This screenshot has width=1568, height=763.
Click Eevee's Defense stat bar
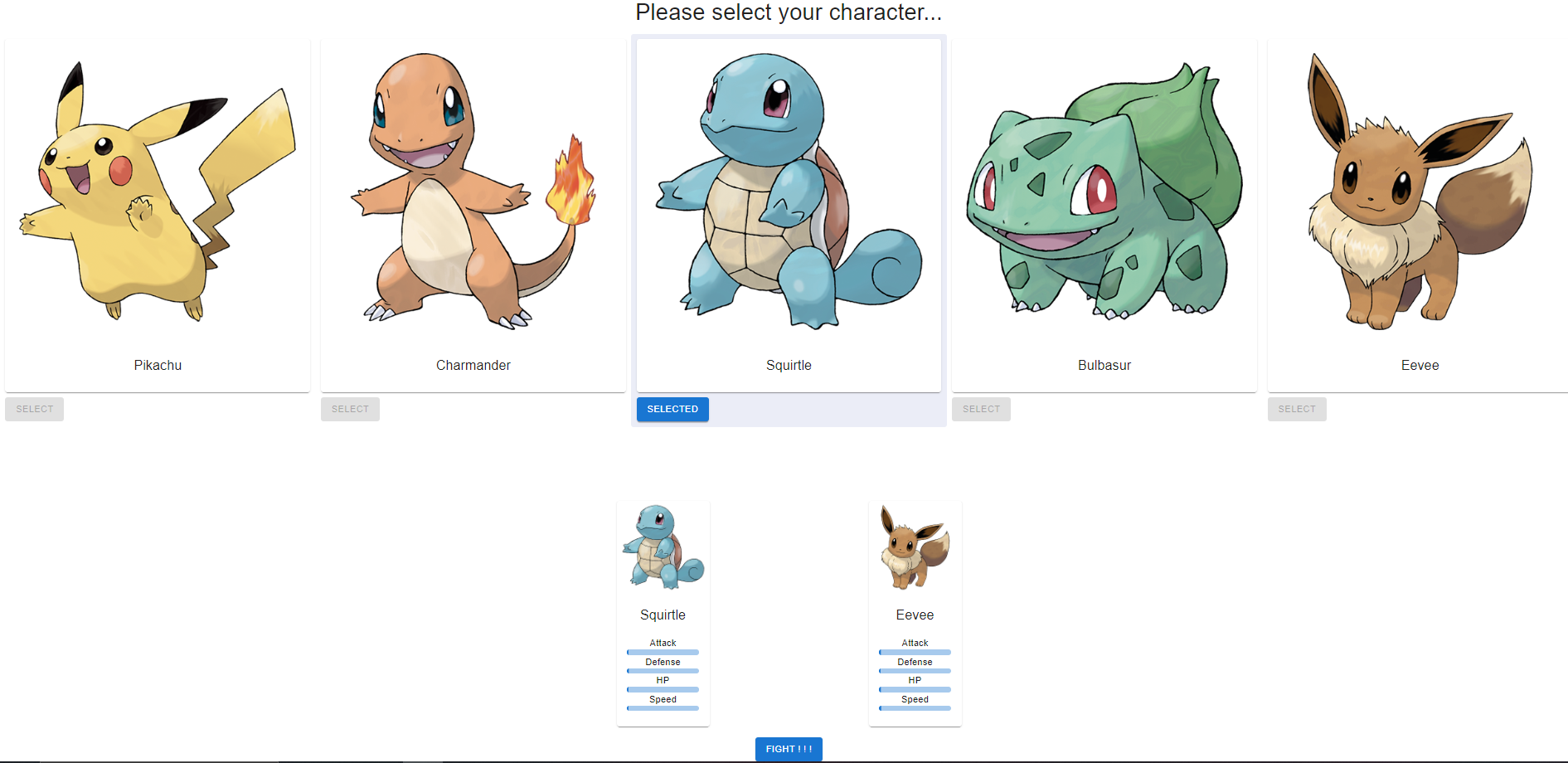point(915,671)
